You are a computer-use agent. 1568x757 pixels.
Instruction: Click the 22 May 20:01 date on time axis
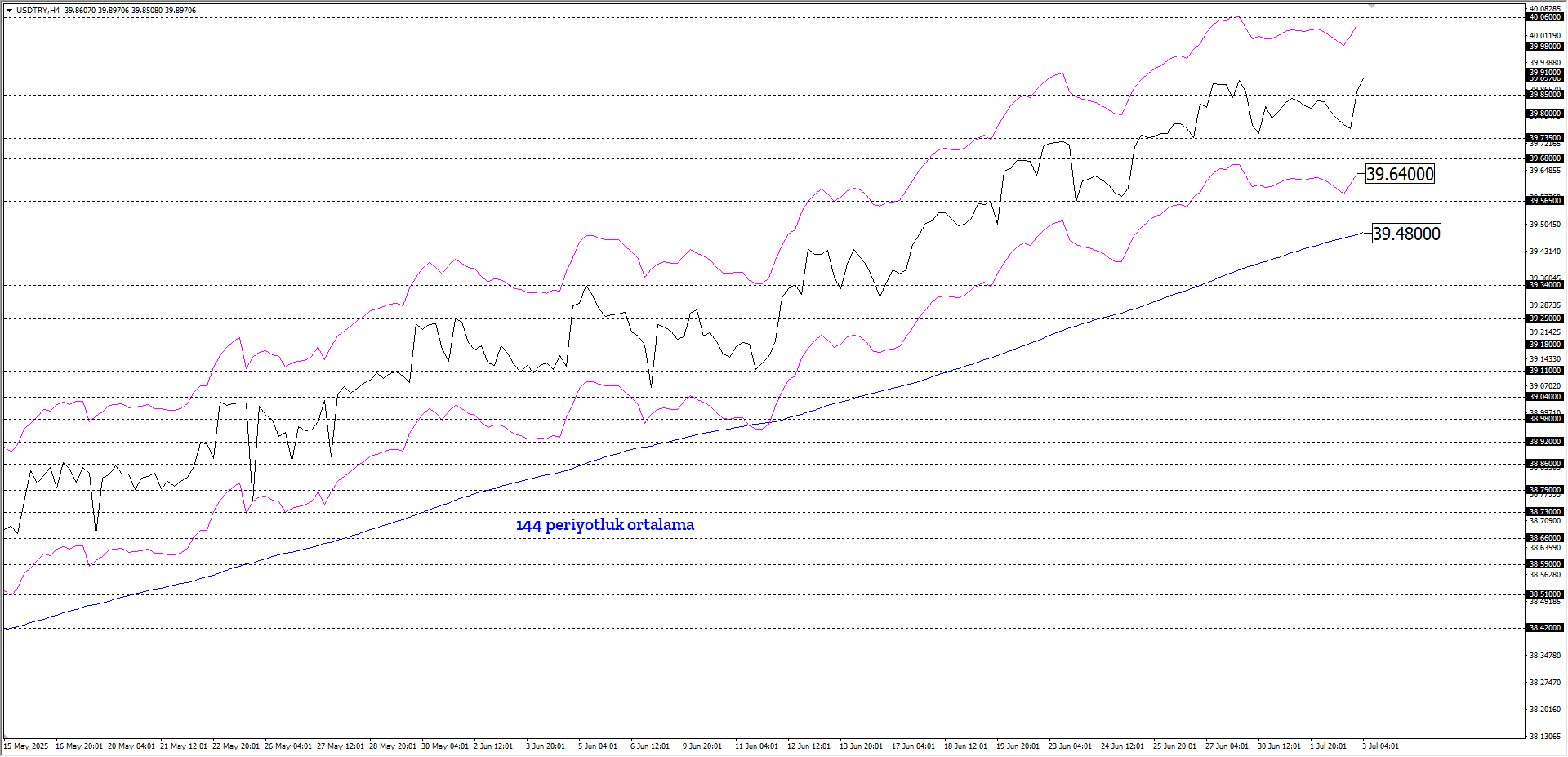point(236,746)
